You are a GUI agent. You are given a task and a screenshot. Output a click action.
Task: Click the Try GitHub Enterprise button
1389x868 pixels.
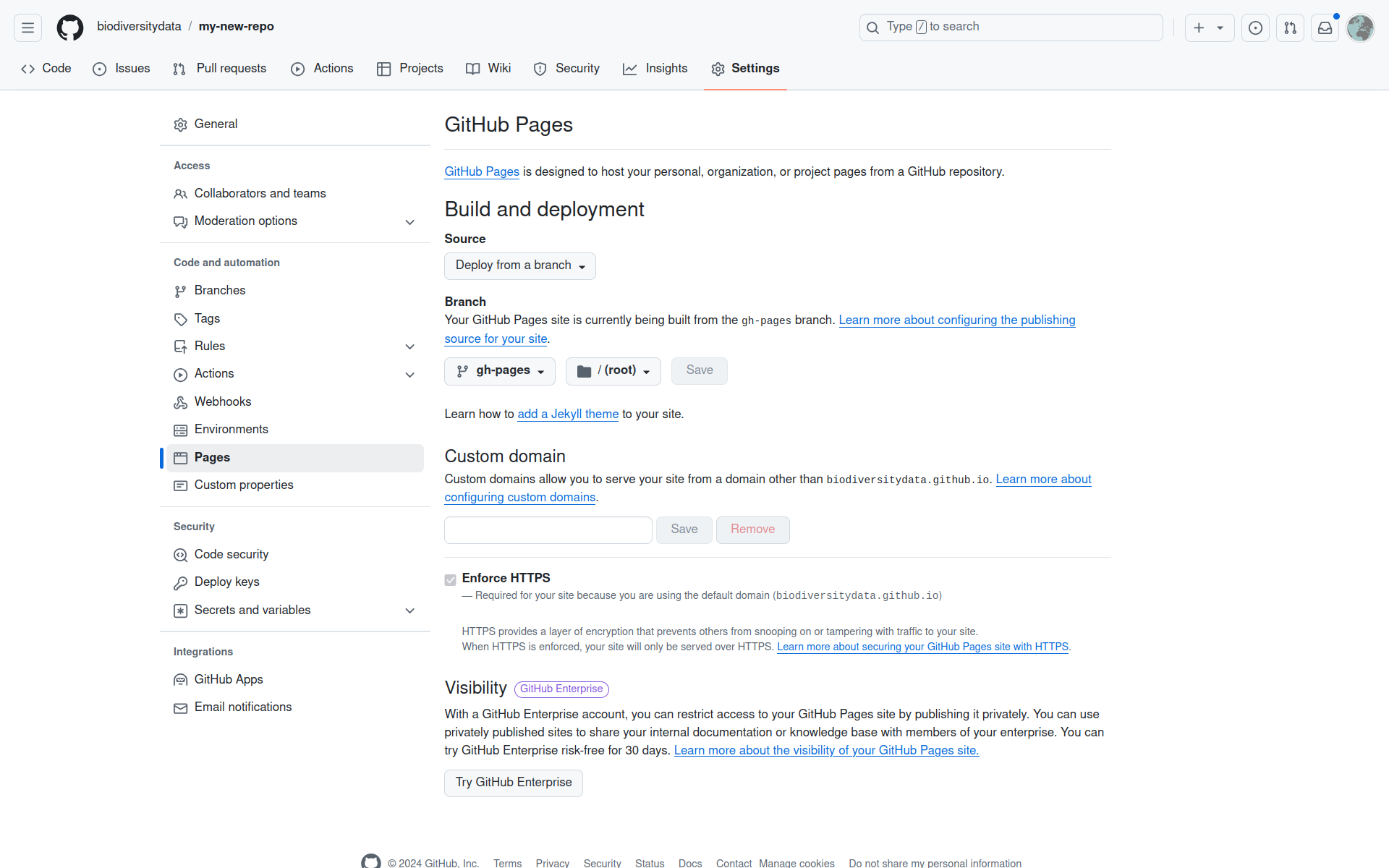(x=513, y=783)
